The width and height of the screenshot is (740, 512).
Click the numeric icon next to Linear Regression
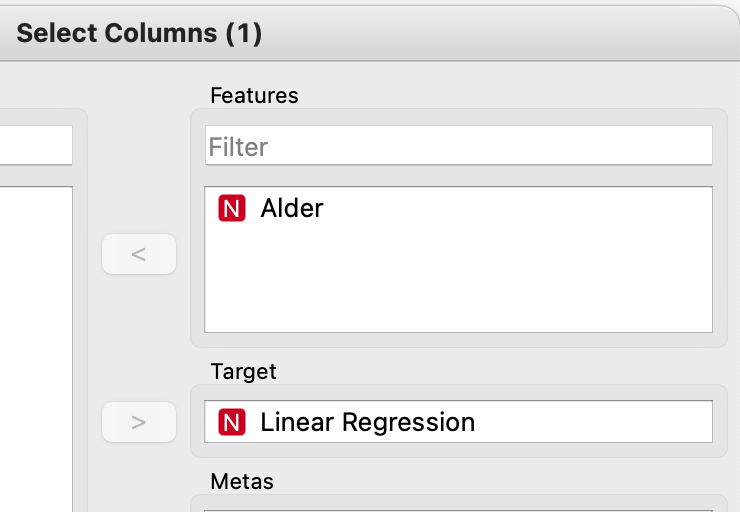[x=231, y=423]
